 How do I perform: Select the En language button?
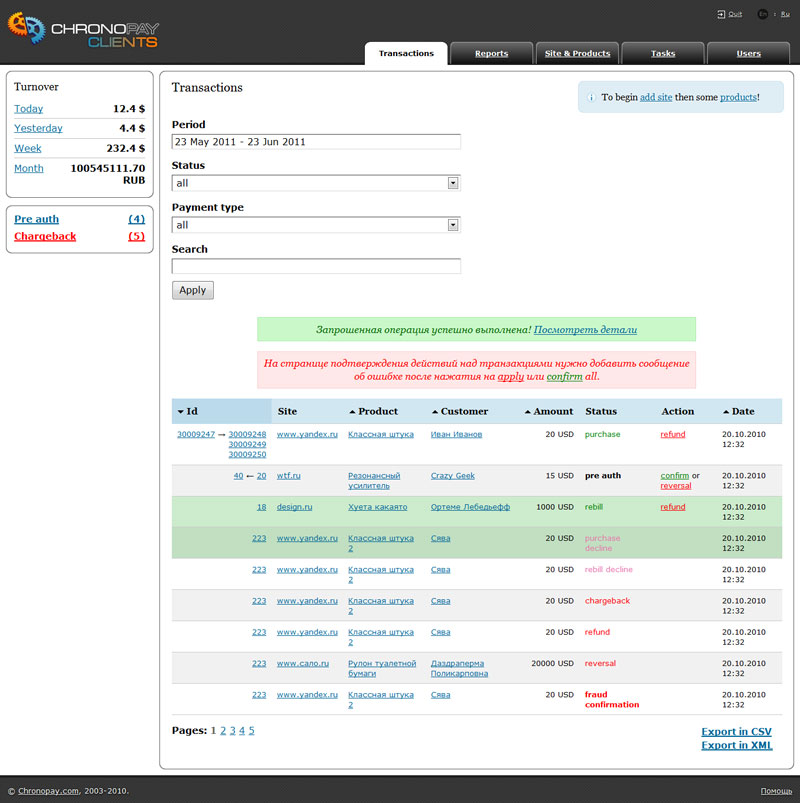[763, 14]
